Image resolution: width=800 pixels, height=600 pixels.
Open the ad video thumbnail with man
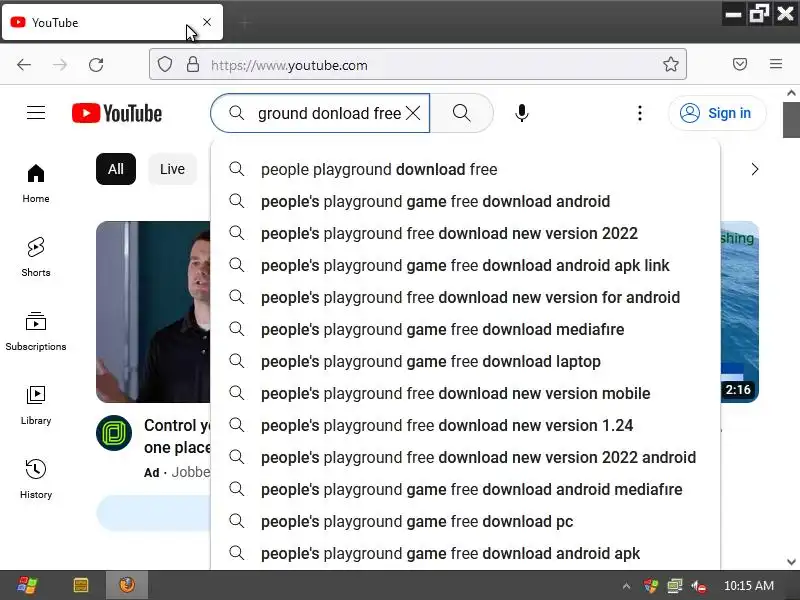tap(153, 312)
